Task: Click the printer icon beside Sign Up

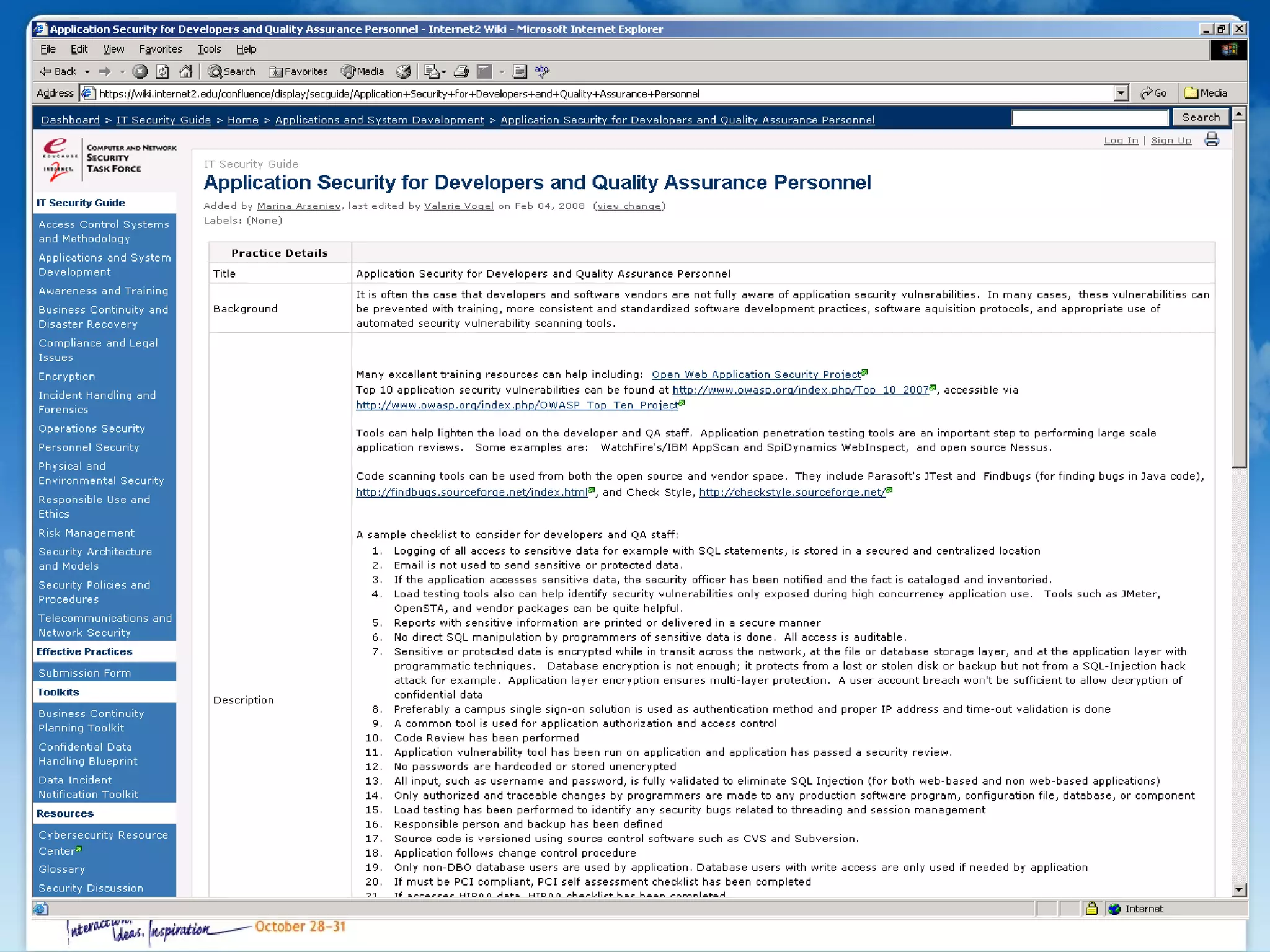Action: (x=1211, y=140)
